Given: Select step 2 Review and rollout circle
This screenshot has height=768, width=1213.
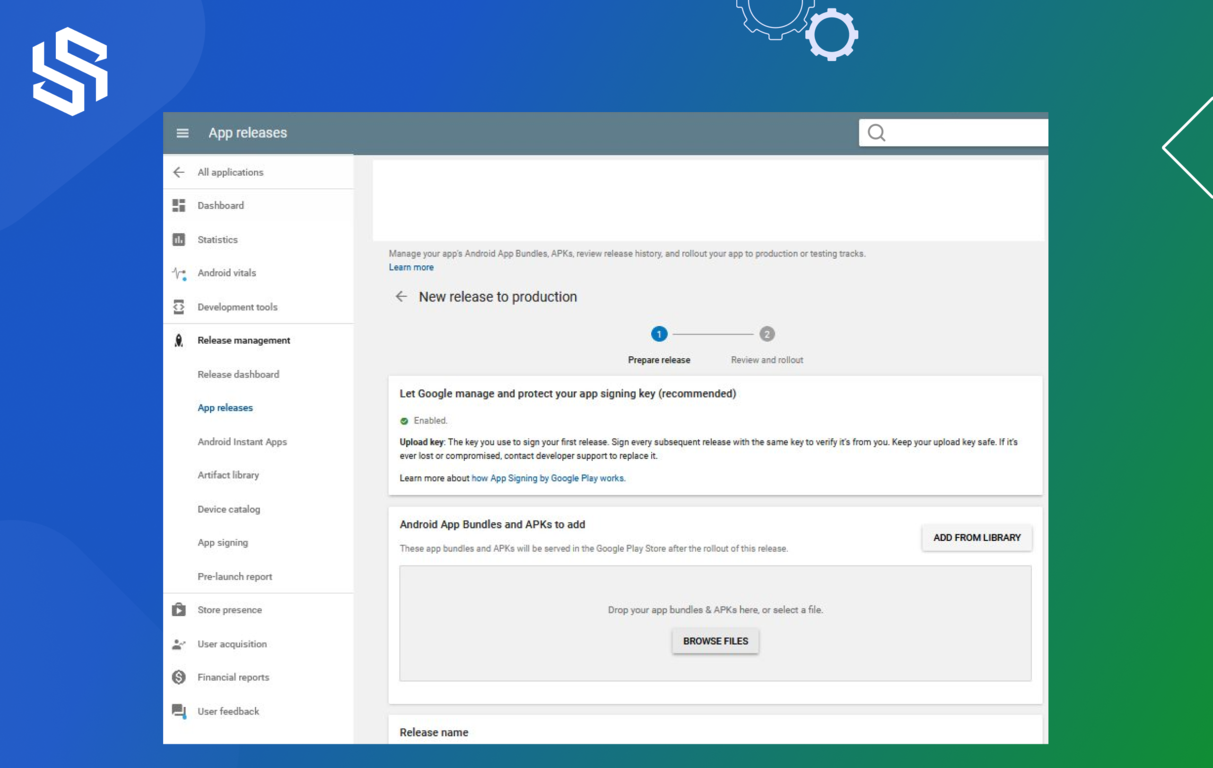Looking at the screenshot, I should 767,334.
